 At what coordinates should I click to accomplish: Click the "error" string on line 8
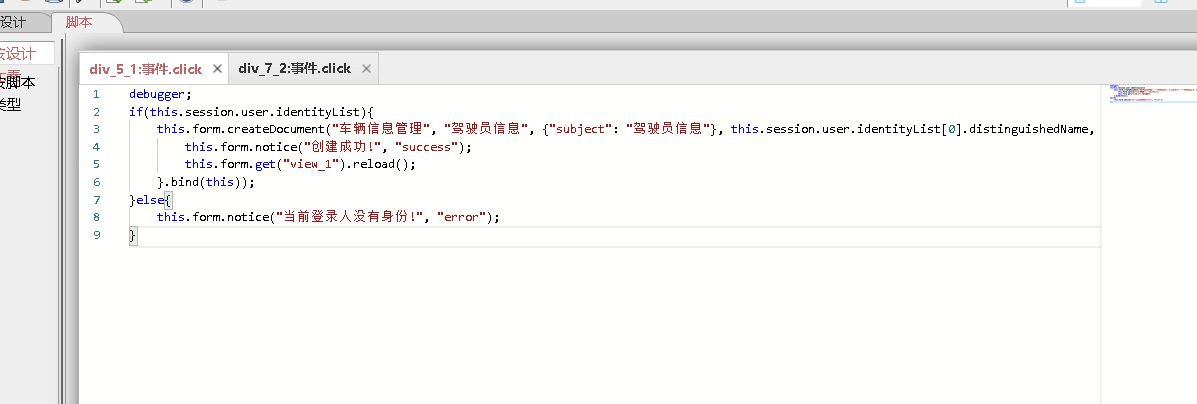[x=461, y=217]
